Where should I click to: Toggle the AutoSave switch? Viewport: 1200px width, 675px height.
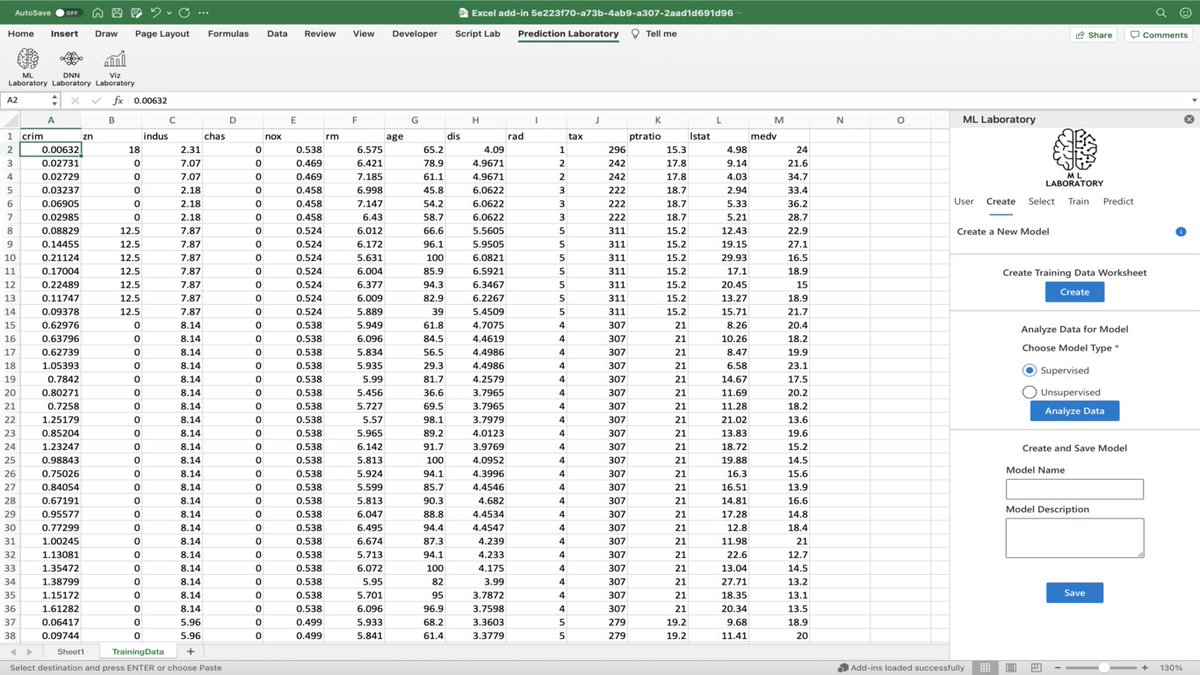tap(68, 13)
